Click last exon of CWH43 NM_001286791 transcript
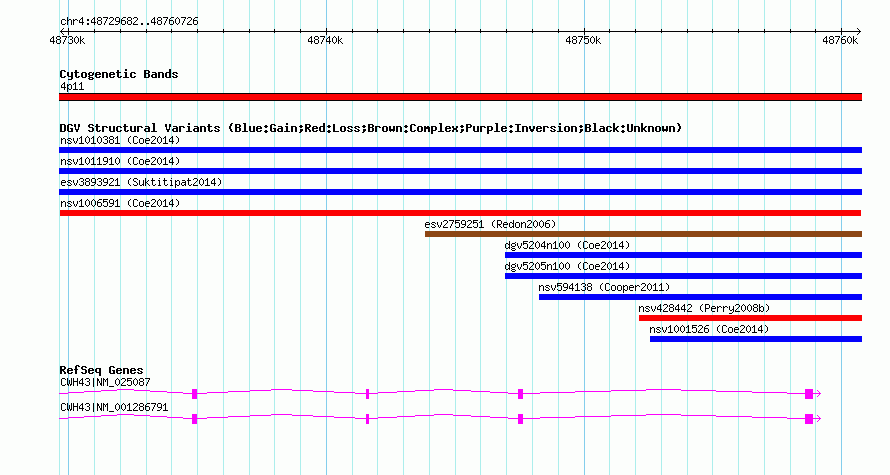The image size is (890, 475). (809, 419)
